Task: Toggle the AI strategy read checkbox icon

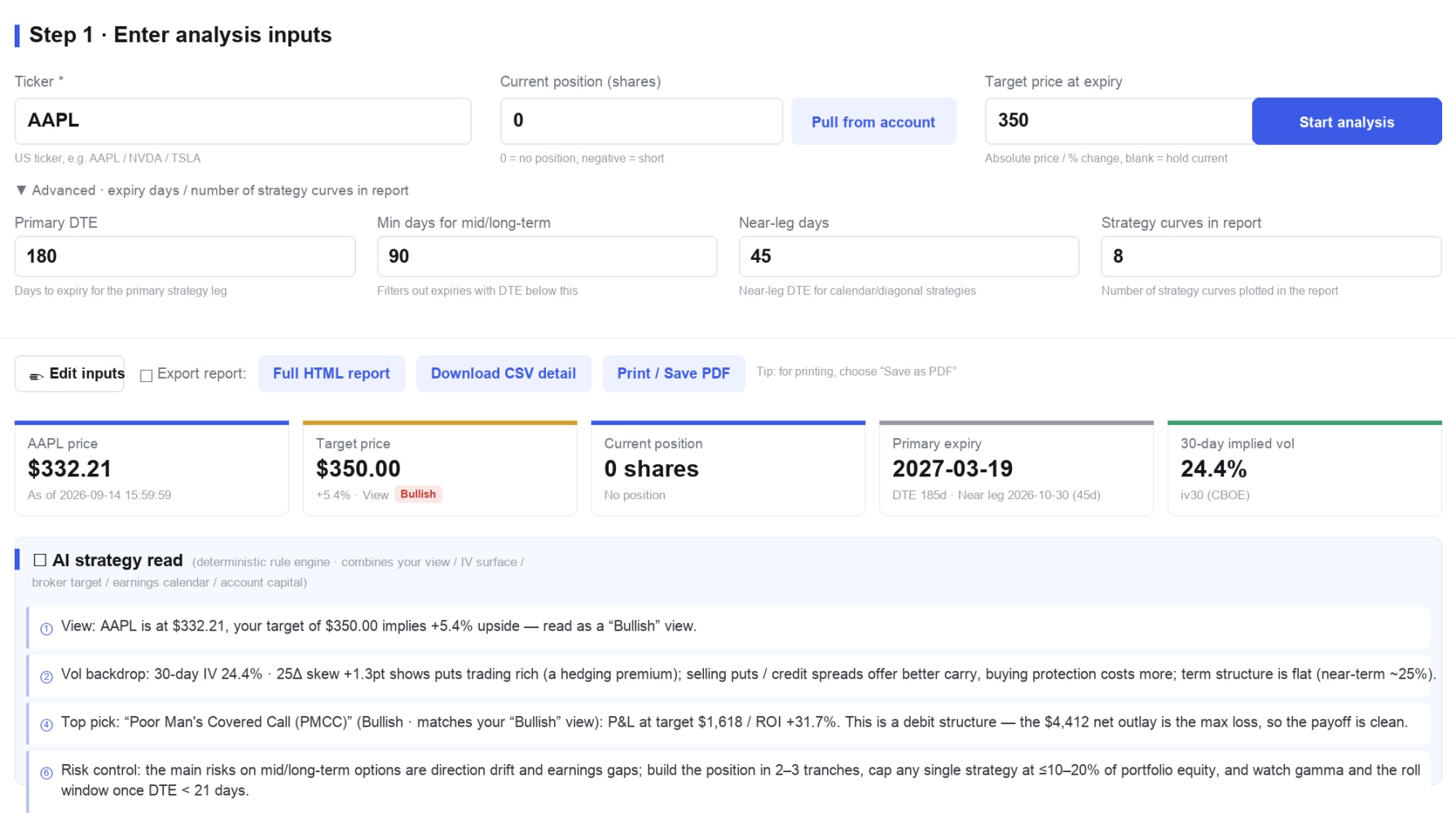Action: (x=40, y=560)
